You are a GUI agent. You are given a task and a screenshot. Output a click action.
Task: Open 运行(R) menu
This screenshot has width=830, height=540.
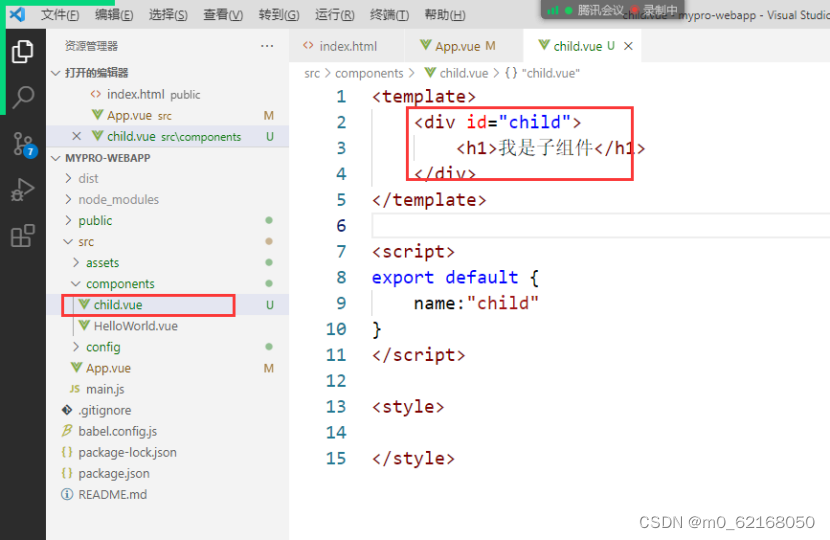click(335, 14)
